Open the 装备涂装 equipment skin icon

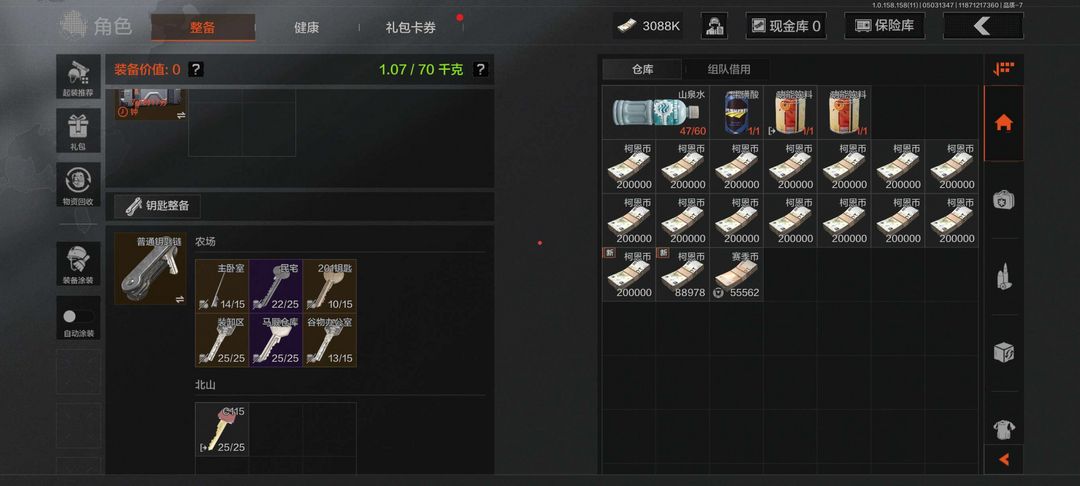pyautogui.click(x=78, y=264)
